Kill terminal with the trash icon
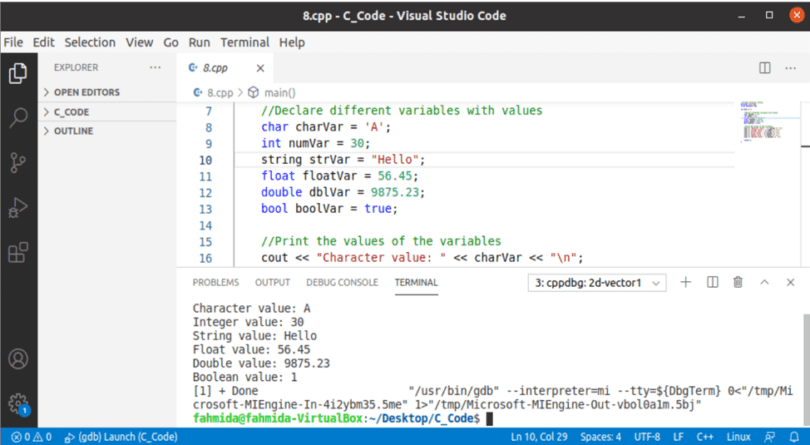 738,283
